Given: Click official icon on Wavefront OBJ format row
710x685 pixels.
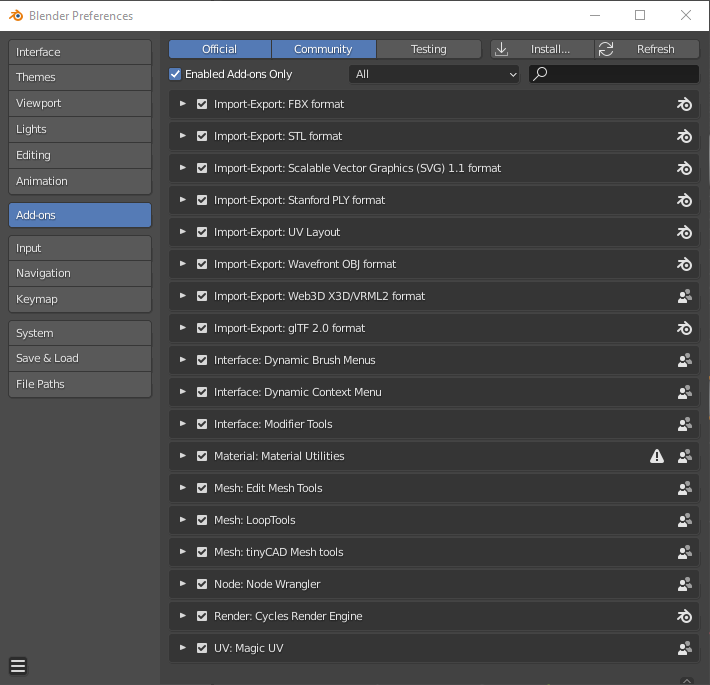Looking at the screenshot, I should pos(684,264).
